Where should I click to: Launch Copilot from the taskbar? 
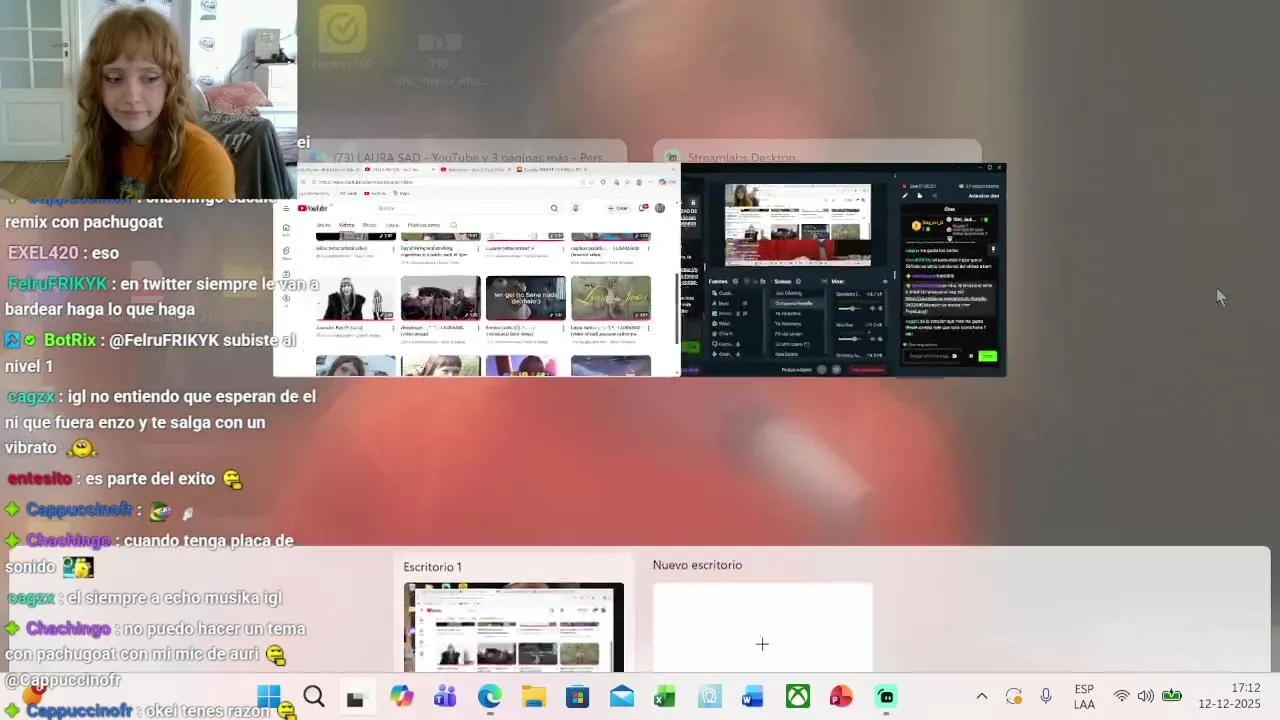[x=401, y=696]
